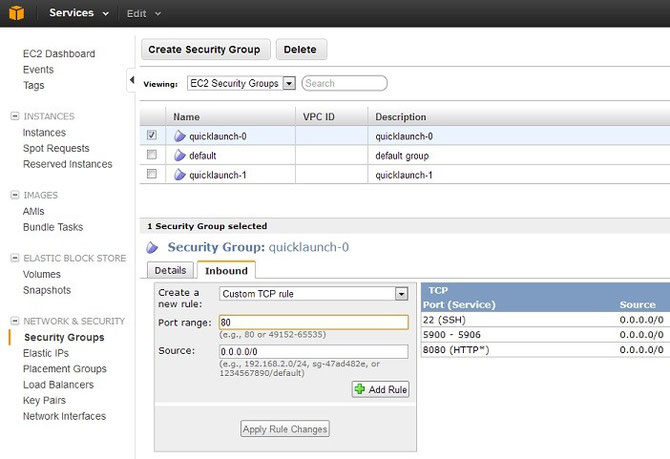Click the Security Group heading icon
The width and height of the screenshot is (670, 459).
[x=152, y=247]
